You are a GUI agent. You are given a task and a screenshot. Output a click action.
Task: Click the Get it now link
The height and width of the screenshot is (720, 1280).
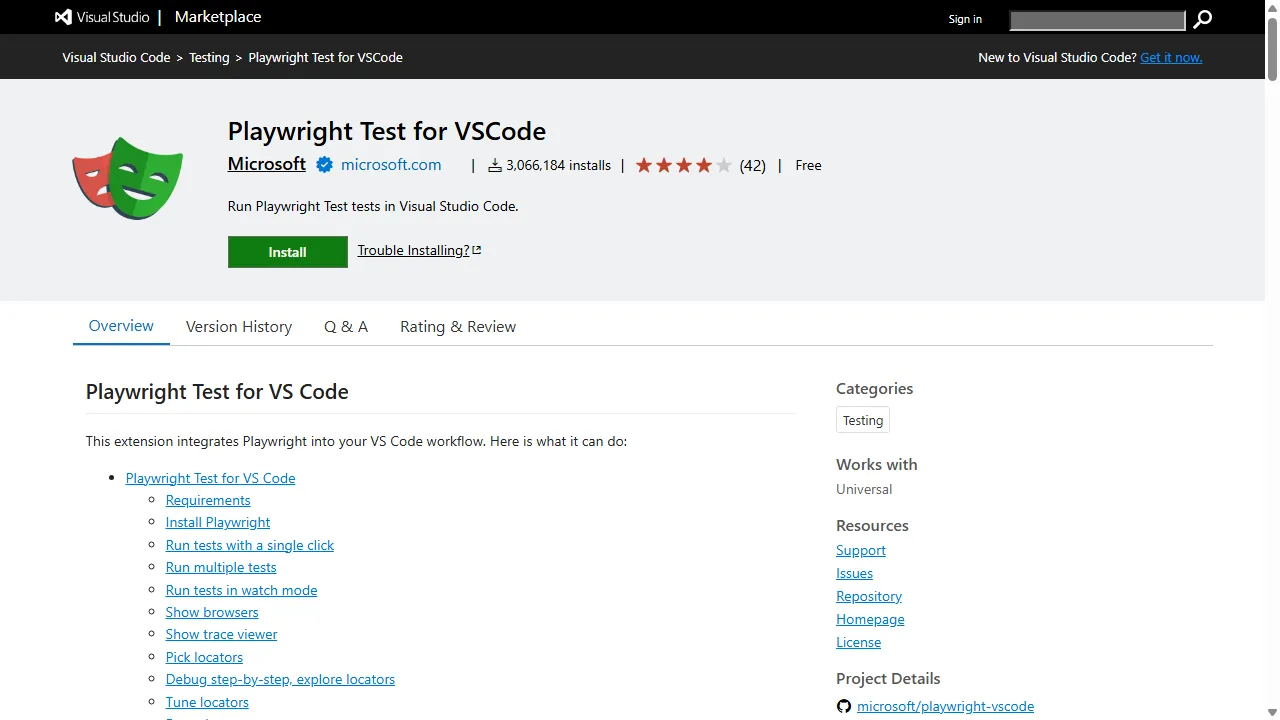(1171, 57)
